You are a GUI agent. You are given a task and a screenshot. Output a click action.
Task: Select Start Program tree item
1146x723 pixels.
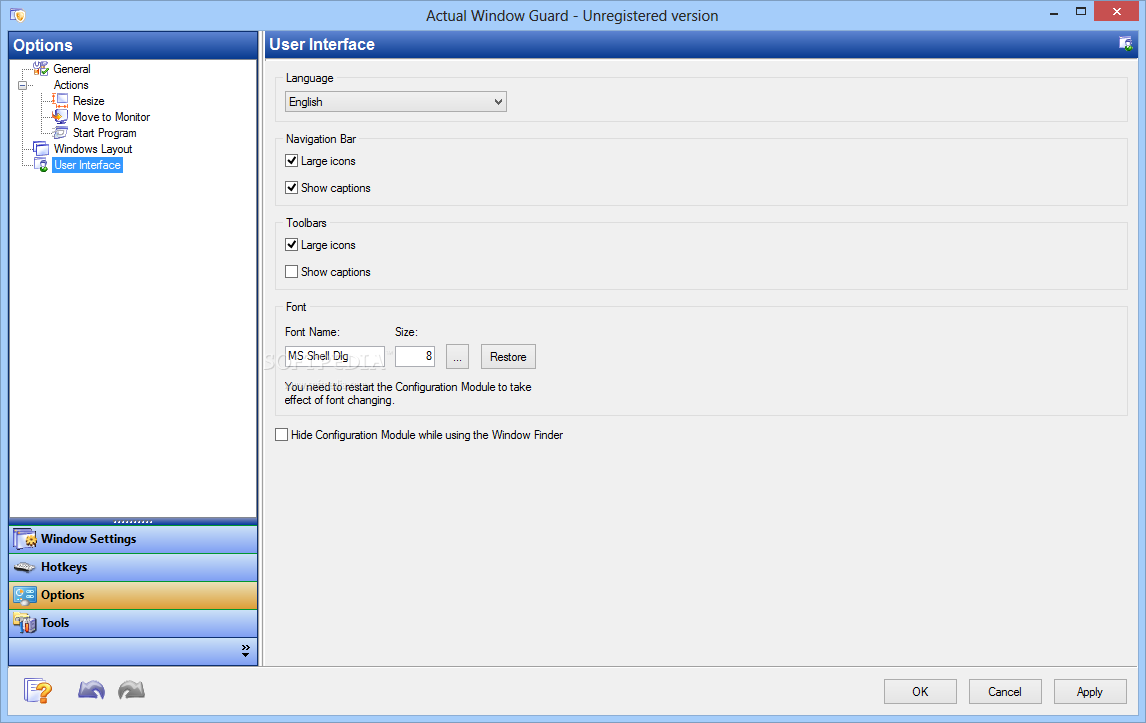pos(105,133)
